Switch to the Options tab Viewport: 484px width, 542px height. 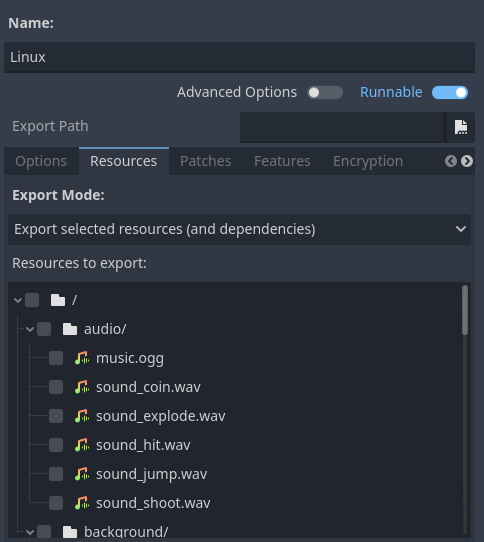pyautogui.click(x=41, y=161)
